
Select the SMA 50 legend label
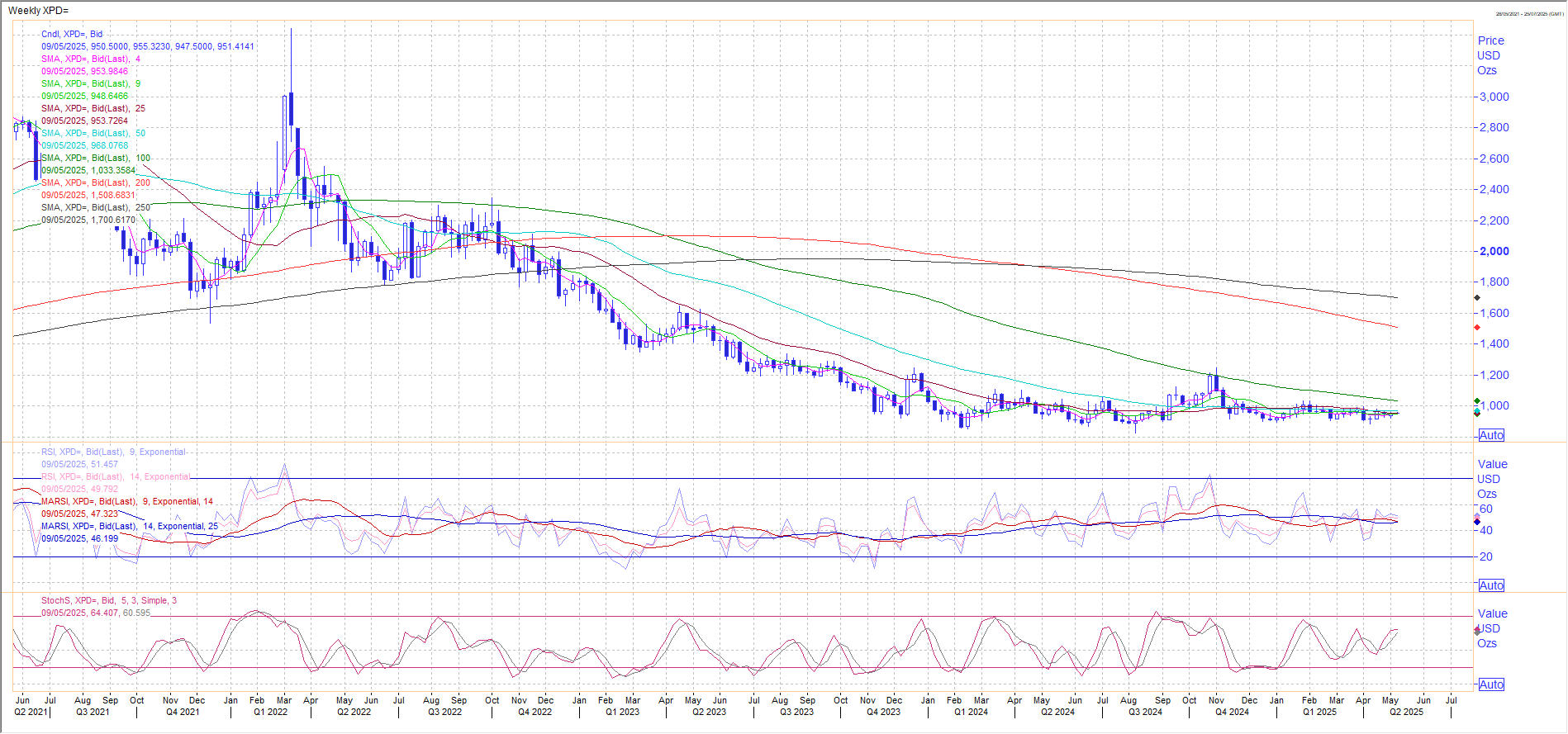coord(93,133)
